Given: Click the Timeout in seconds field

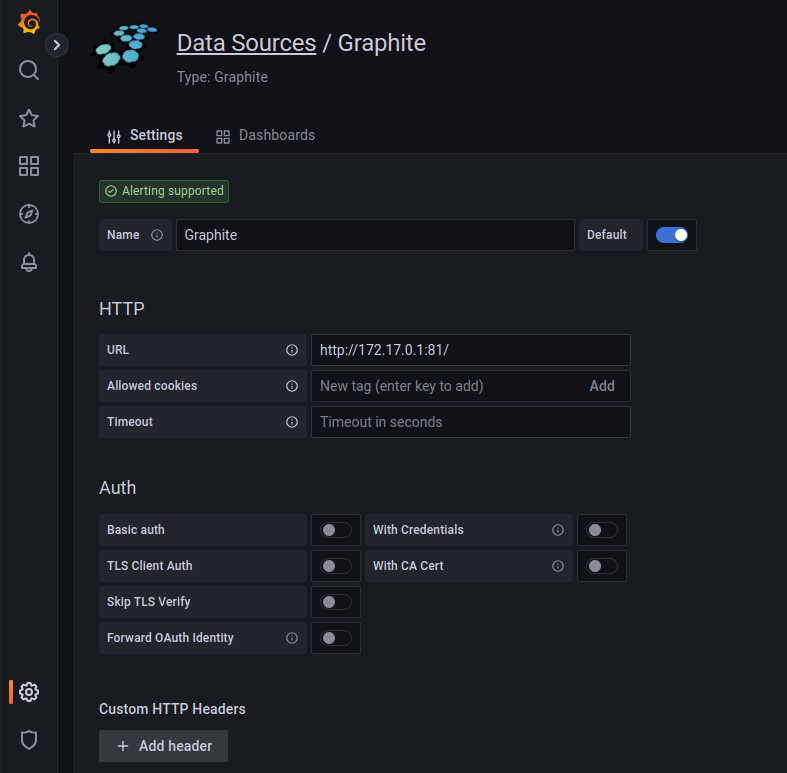Looking at the screenshot, I should click(470, 422).
